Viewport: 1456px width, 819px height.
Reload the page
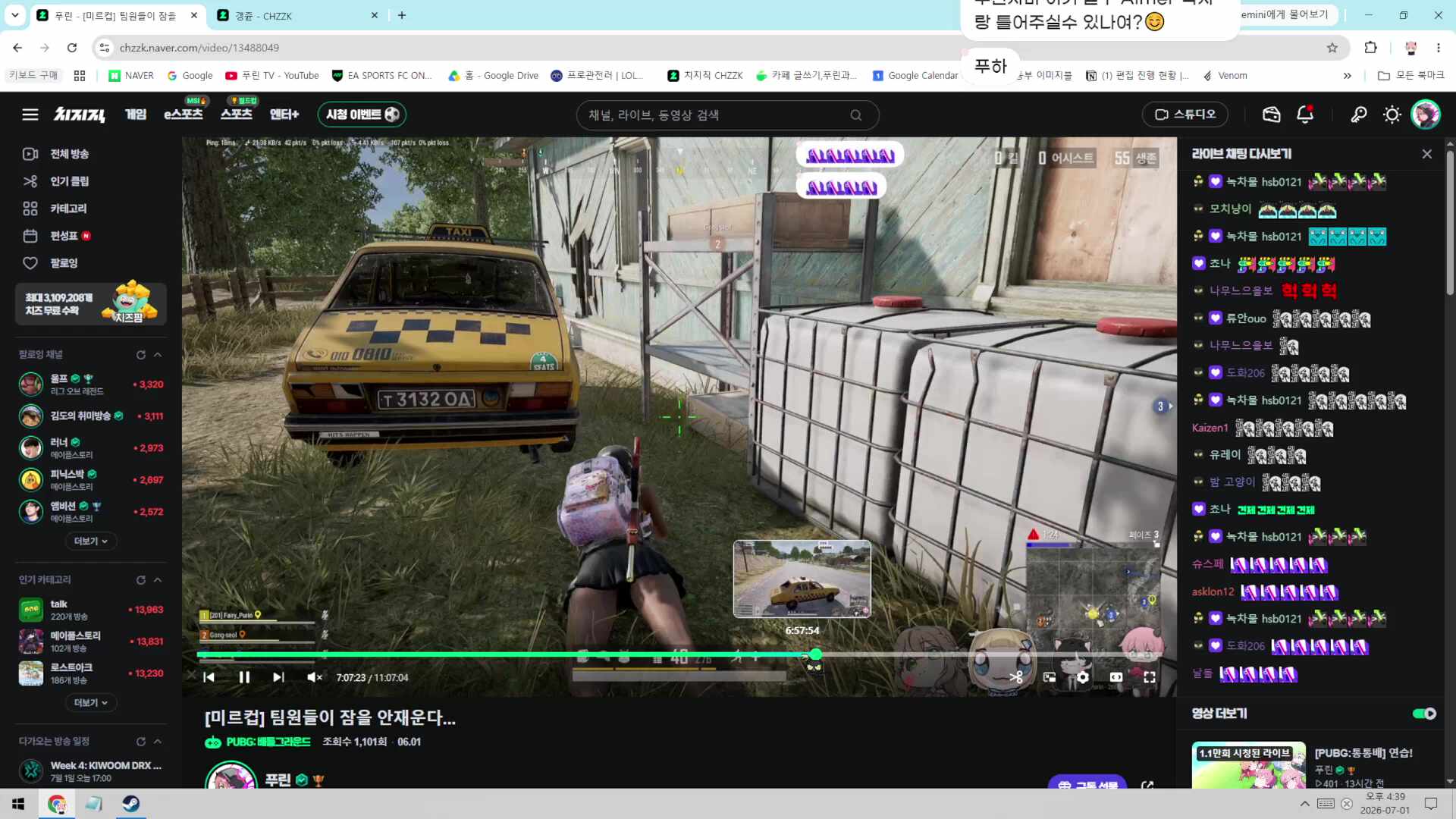click(x=72, y=48)
